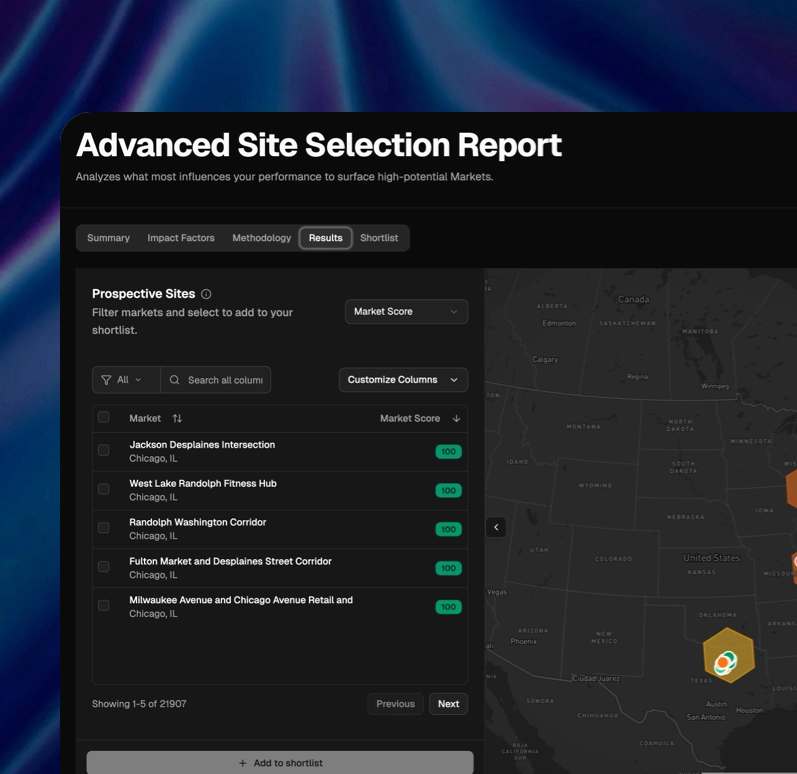Click the yellow hexagon marker in Texas
The width and height of the screenshot is (797, 774).
tap(727, 656)
